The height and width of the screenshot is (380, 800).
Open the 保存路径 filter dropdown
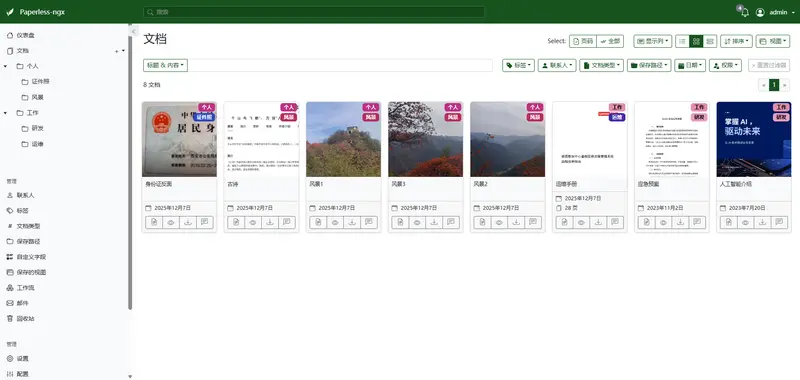click(649, 65)
